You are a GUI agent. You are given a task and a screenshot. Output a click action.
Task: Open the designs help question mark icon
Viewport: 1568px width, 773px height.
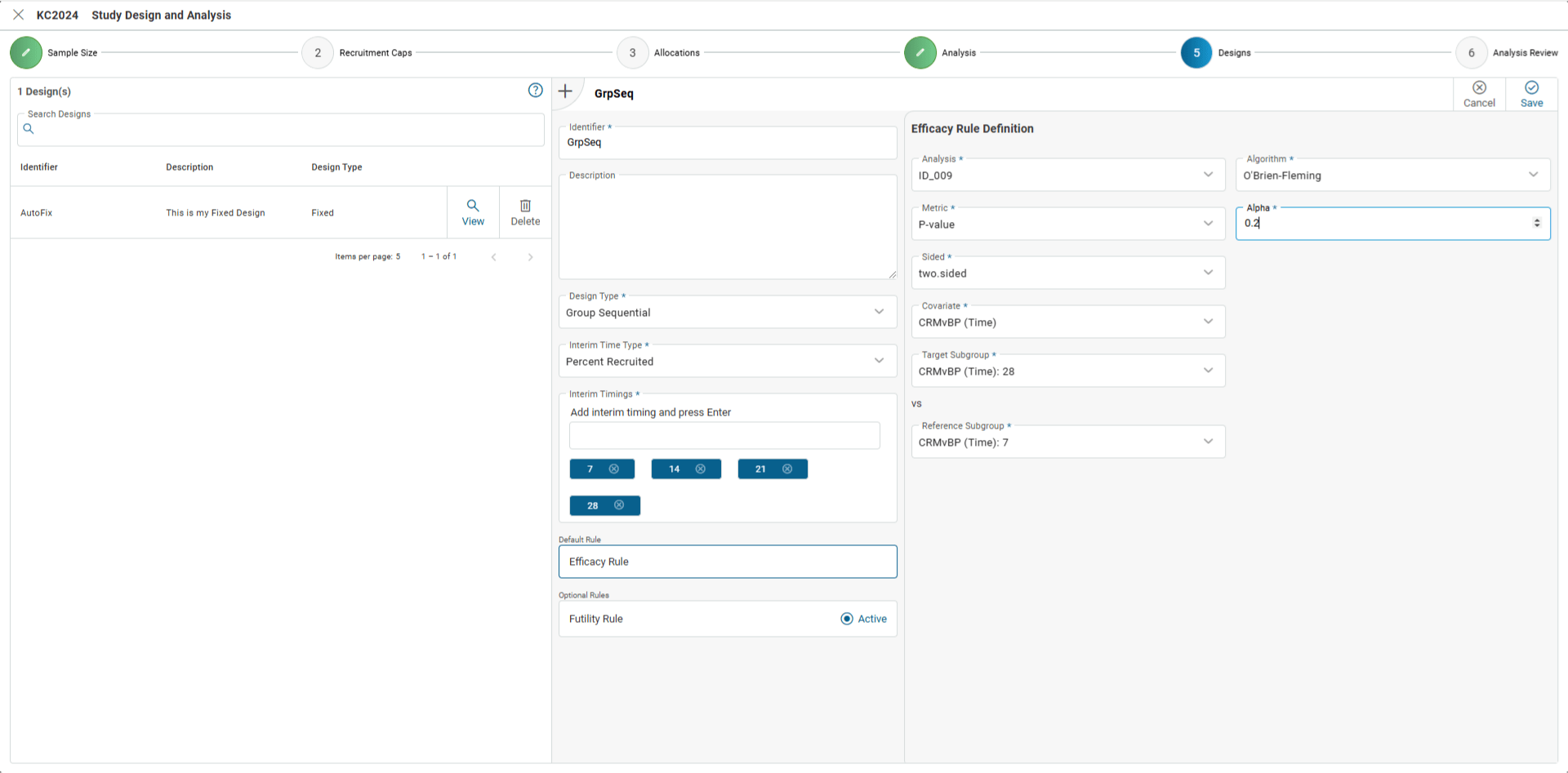pos(535,91)
